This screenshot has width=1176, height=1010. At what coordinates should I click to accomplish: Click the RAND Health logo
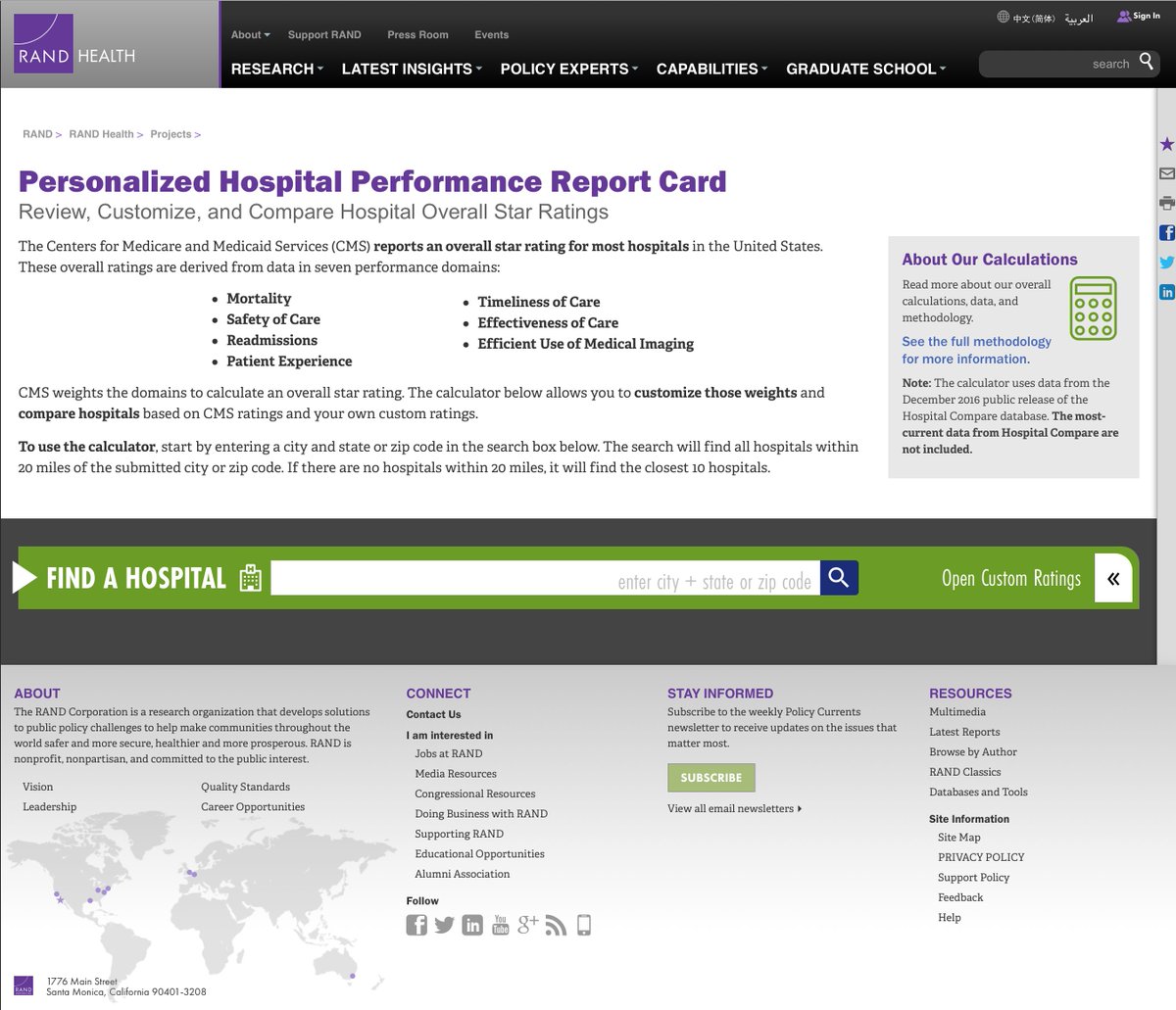click(x=76, y=44)
